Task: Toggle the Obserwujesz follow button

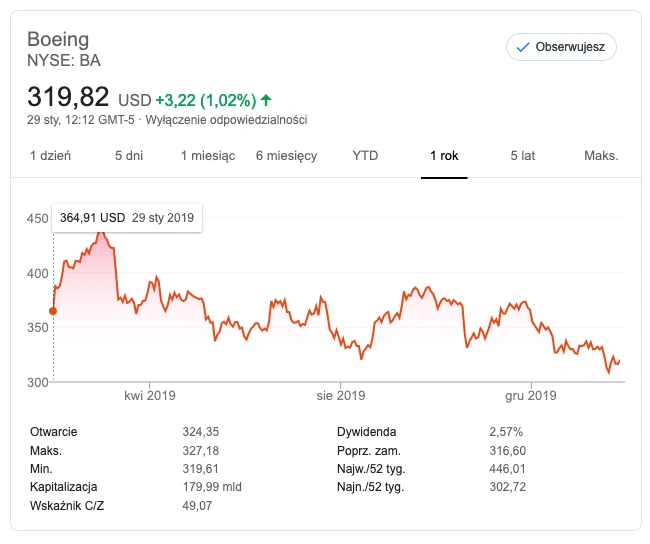Action: coord(561,47)
